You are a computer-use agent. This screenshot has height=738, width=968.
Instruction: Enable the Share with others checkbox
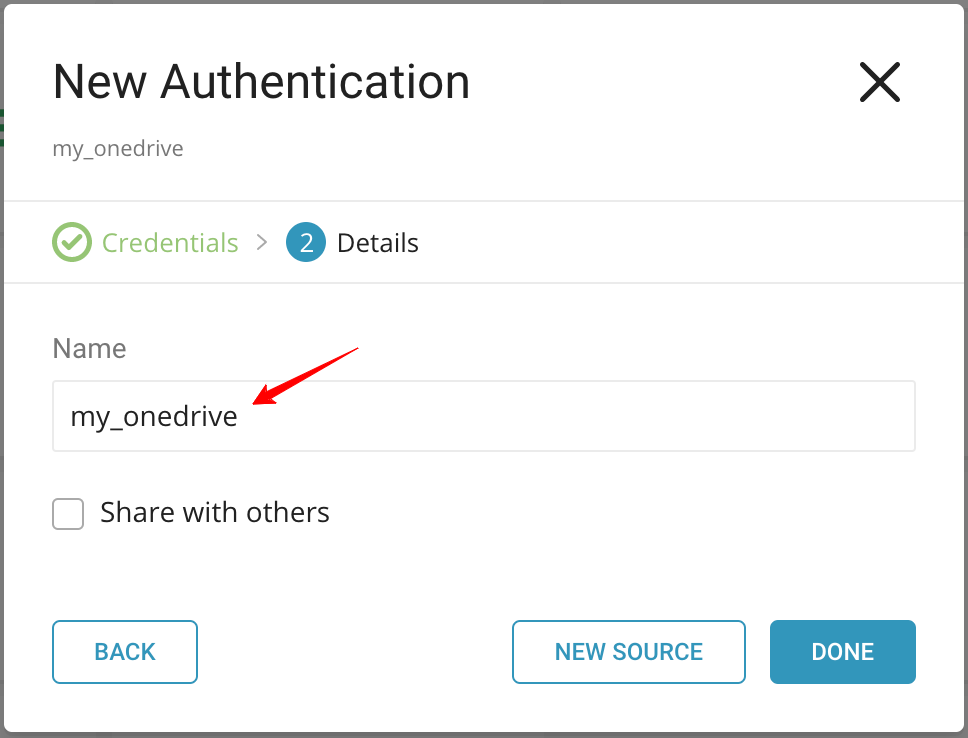(x=68, y=514)
